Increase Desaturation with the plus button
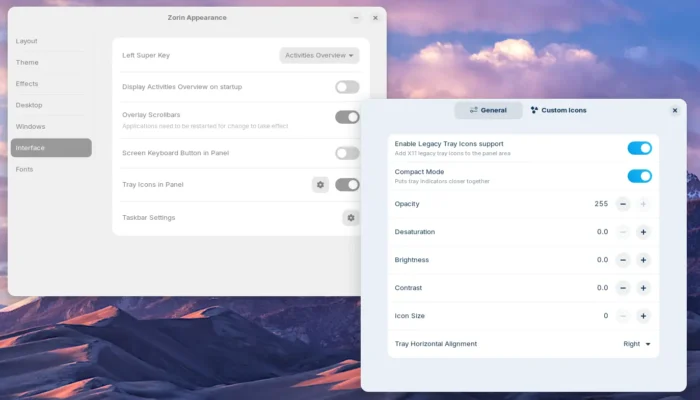Image resolution: width=700 pixels, height=400 pixels. point(643,232)
